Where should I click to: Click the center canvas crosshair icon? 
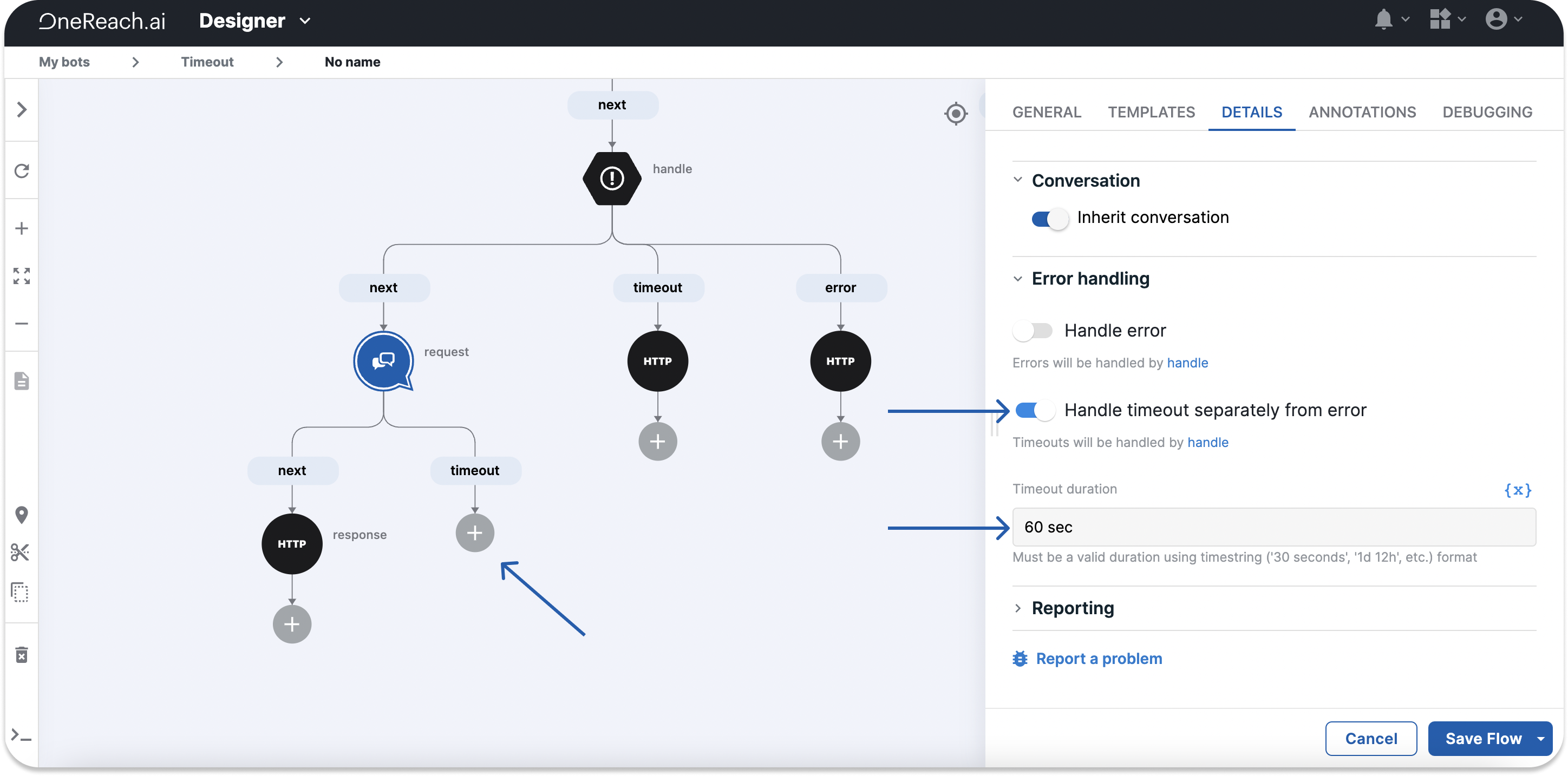[956, 113]
